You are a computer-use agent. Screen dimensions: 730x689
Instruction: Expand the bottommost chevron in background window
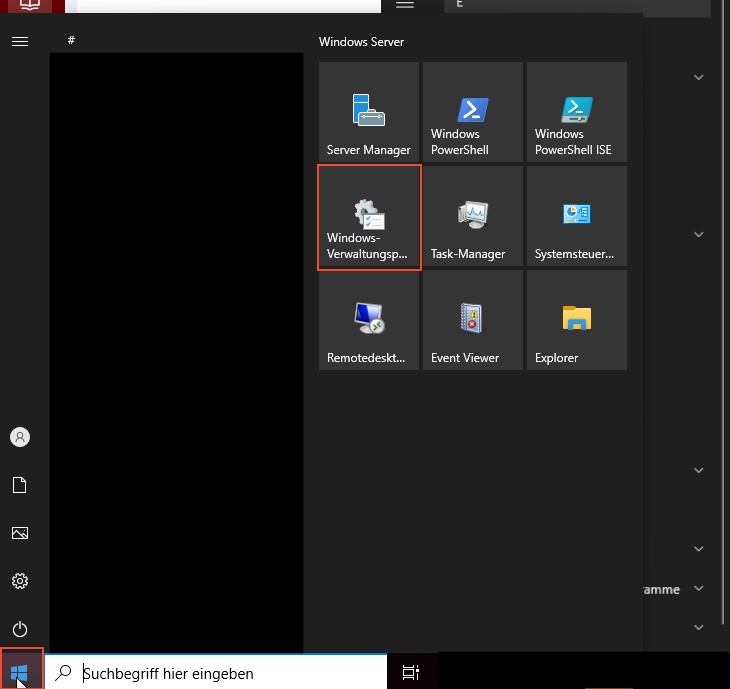[x=698, y=628]
